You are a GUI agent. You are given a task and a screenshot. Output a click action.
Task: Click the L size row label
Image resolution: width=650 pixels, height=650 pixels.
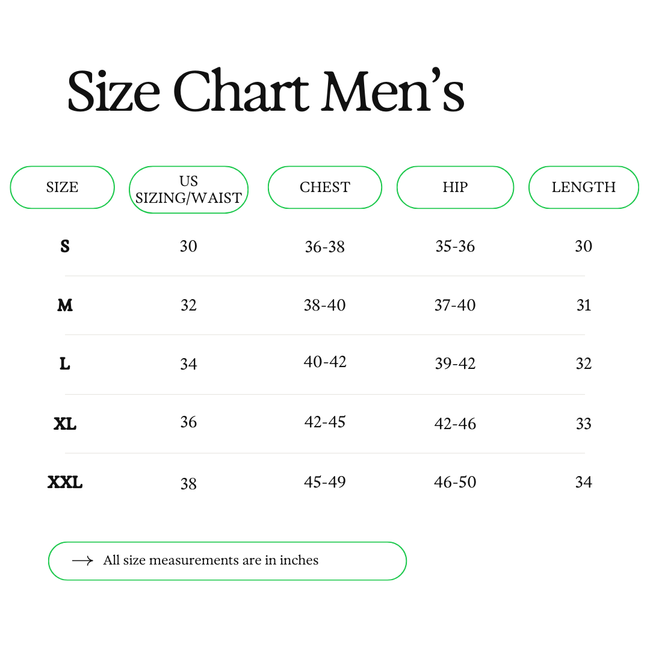pyautogui.click(x=65, y=364)
